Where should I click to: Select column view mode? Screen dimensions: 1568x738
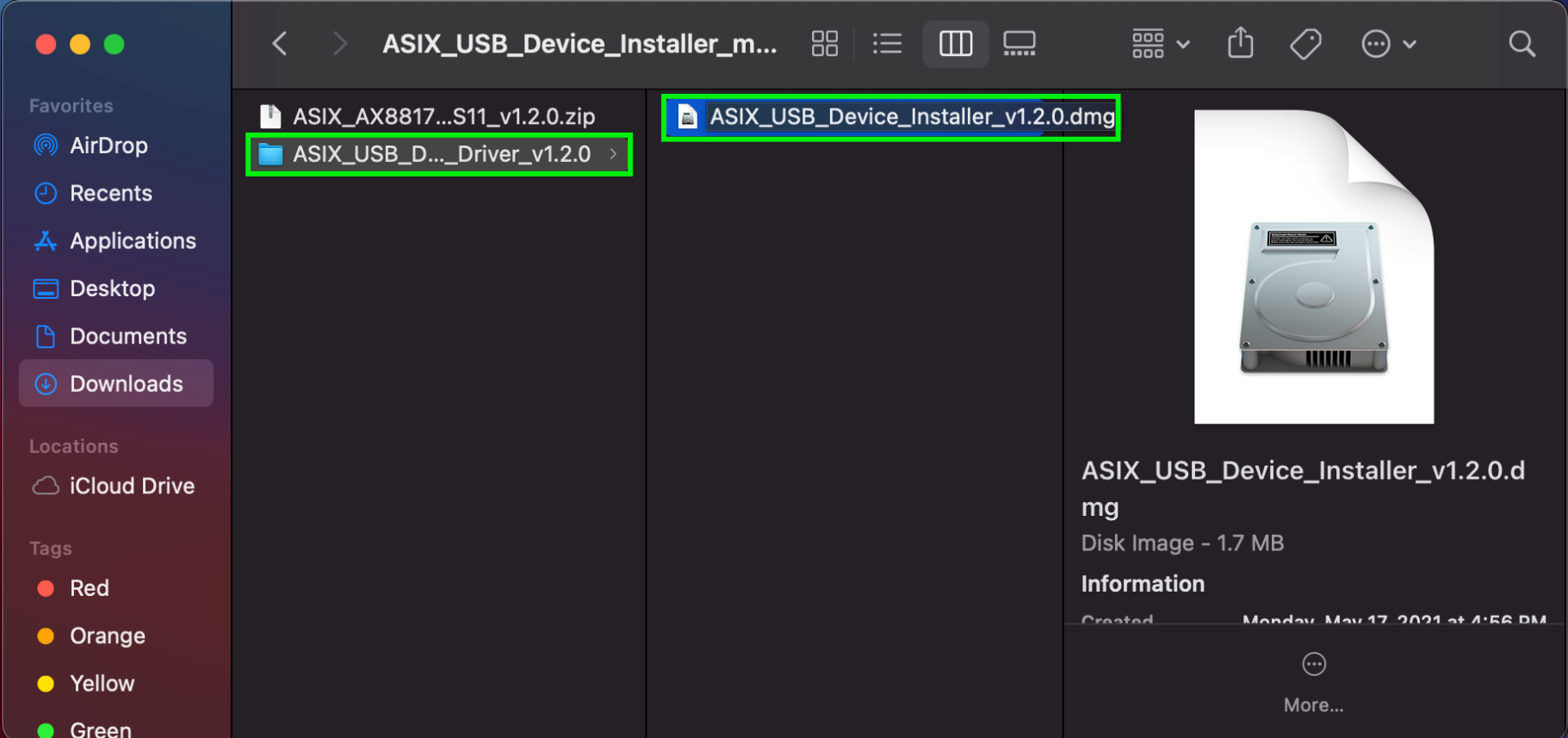coord(955,44)
